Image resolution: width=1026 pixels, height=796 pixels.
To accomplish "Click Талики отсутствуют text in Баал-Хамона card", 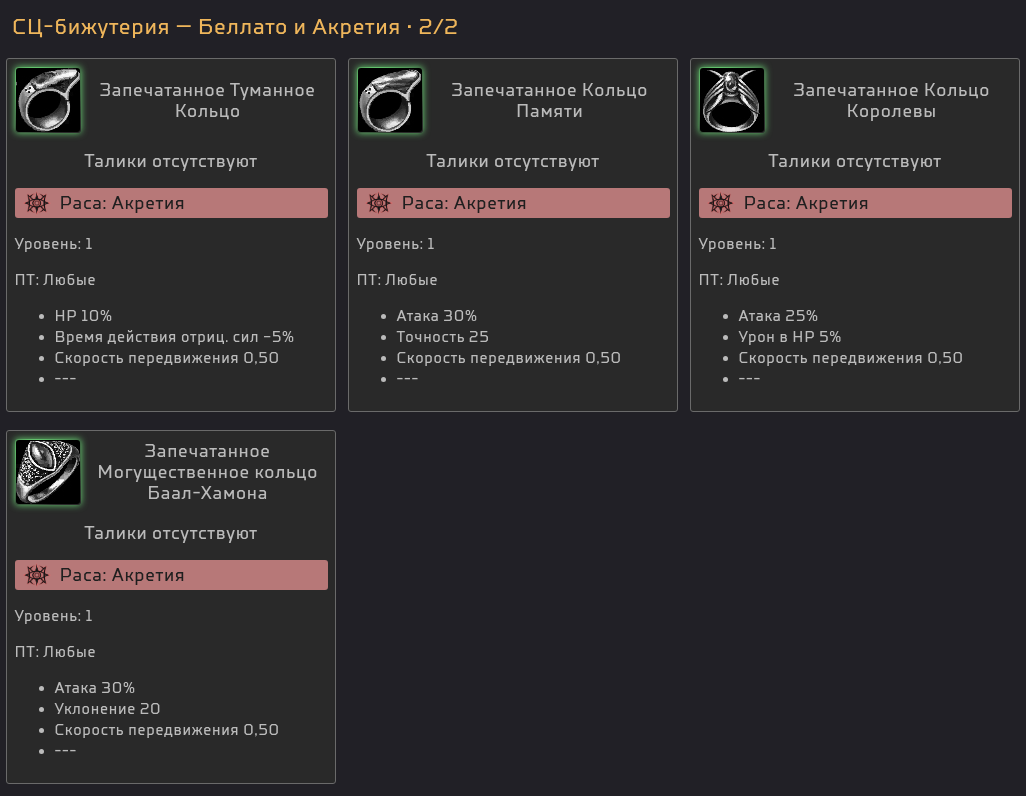I will coord(171,533).
